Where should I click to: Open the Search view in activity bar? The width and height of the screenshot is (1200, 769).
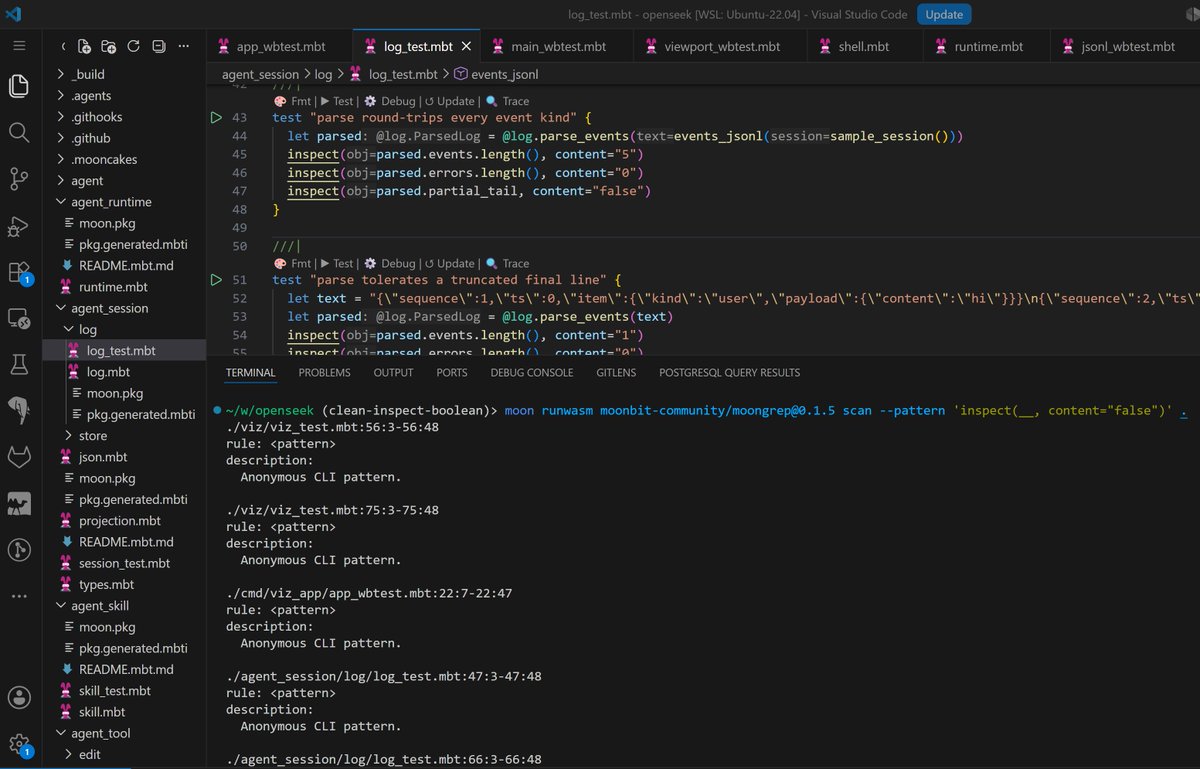[18, 132]
